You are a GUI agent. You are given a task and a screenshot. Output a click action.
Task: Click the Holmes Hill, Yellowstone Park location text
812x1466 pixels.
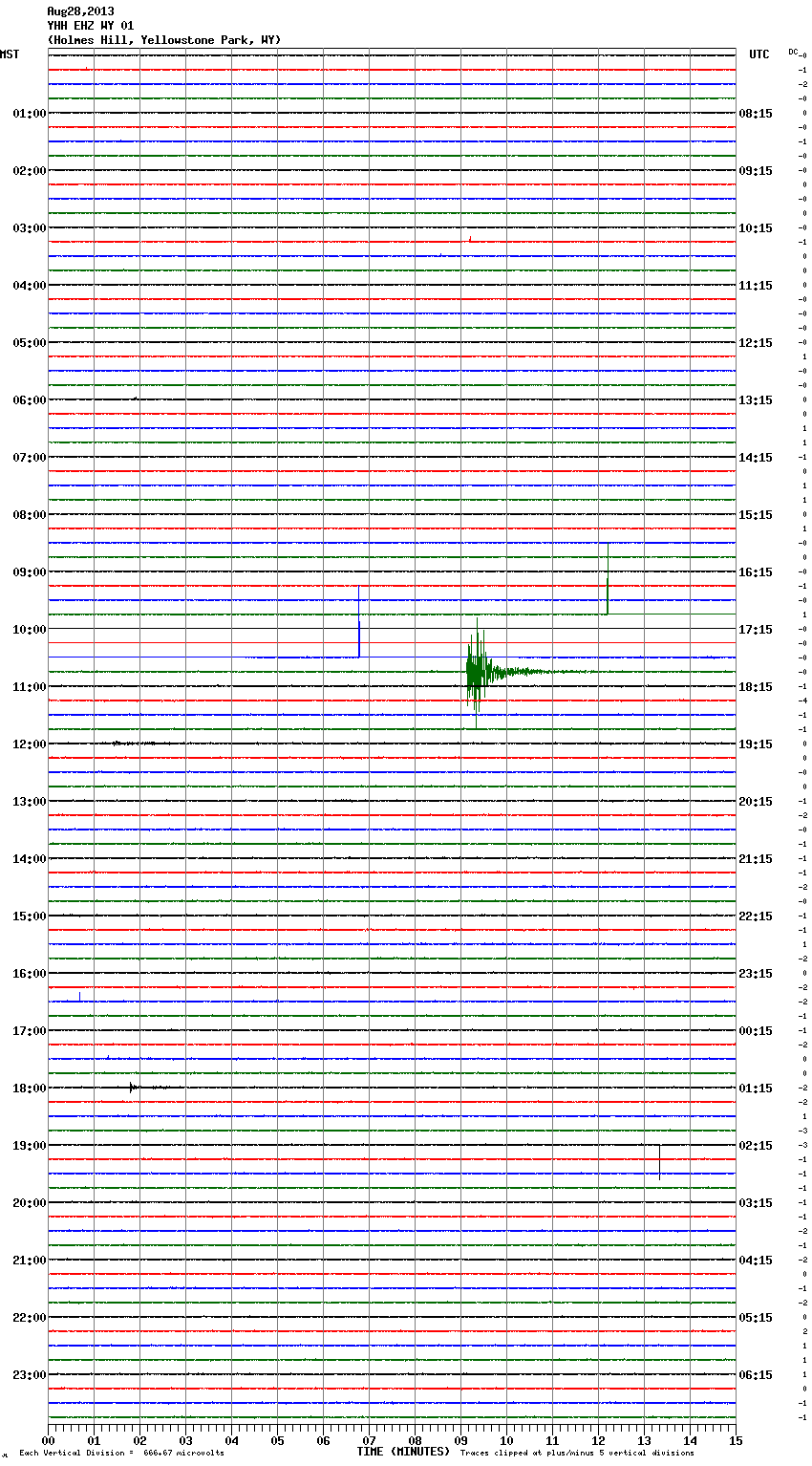pos(163,40)
